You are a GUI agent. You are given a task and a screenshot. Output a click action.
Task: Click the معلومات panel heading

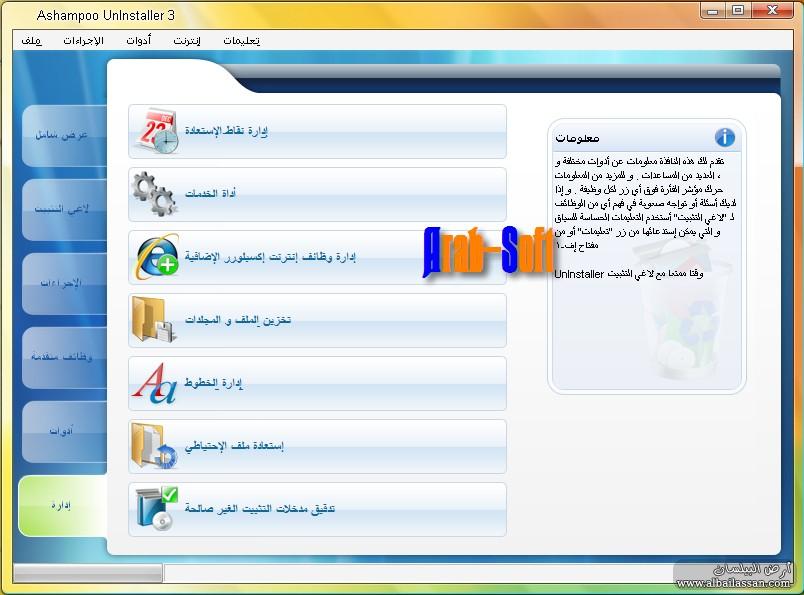pos(577,138)
